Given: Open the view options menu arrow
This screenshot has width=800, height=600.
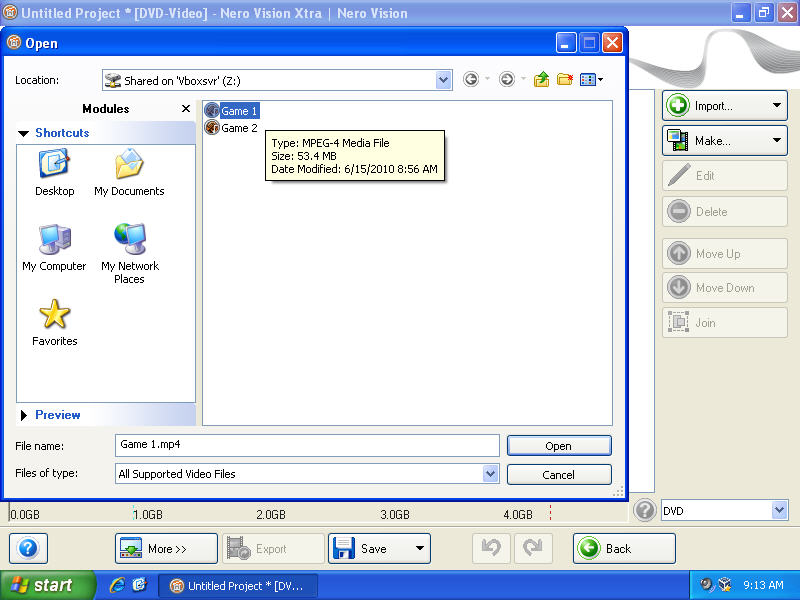Looking at the screenshot, I should [601, 80].
